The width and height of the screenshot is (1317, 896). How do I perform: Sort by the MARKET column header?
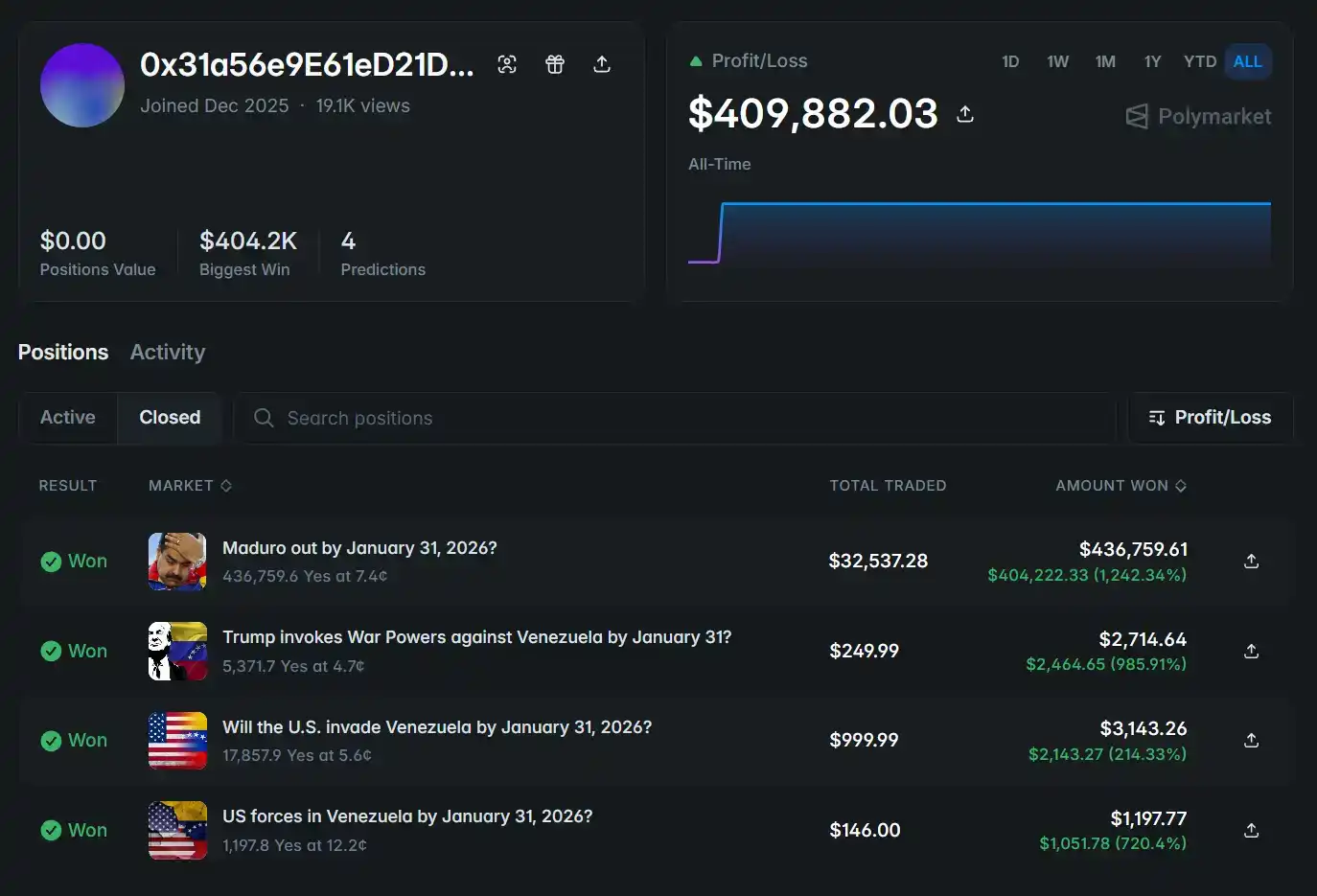pos(190,486)
